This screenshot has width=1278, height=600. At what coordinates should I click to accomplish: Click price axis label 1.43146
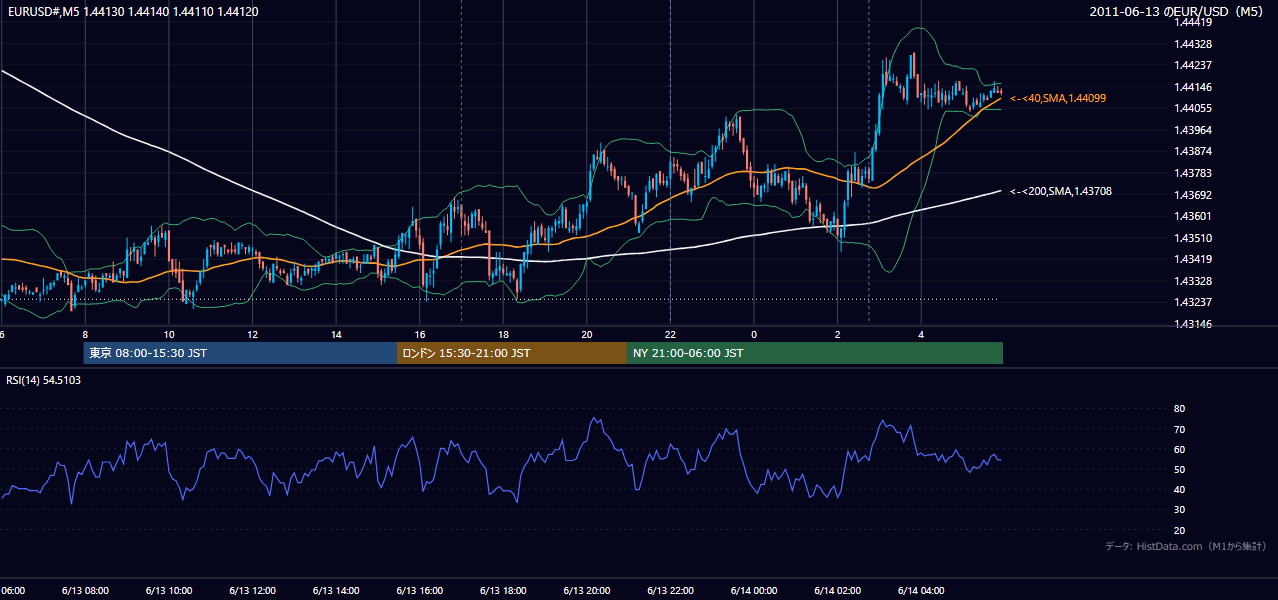tap(1193, 324)
